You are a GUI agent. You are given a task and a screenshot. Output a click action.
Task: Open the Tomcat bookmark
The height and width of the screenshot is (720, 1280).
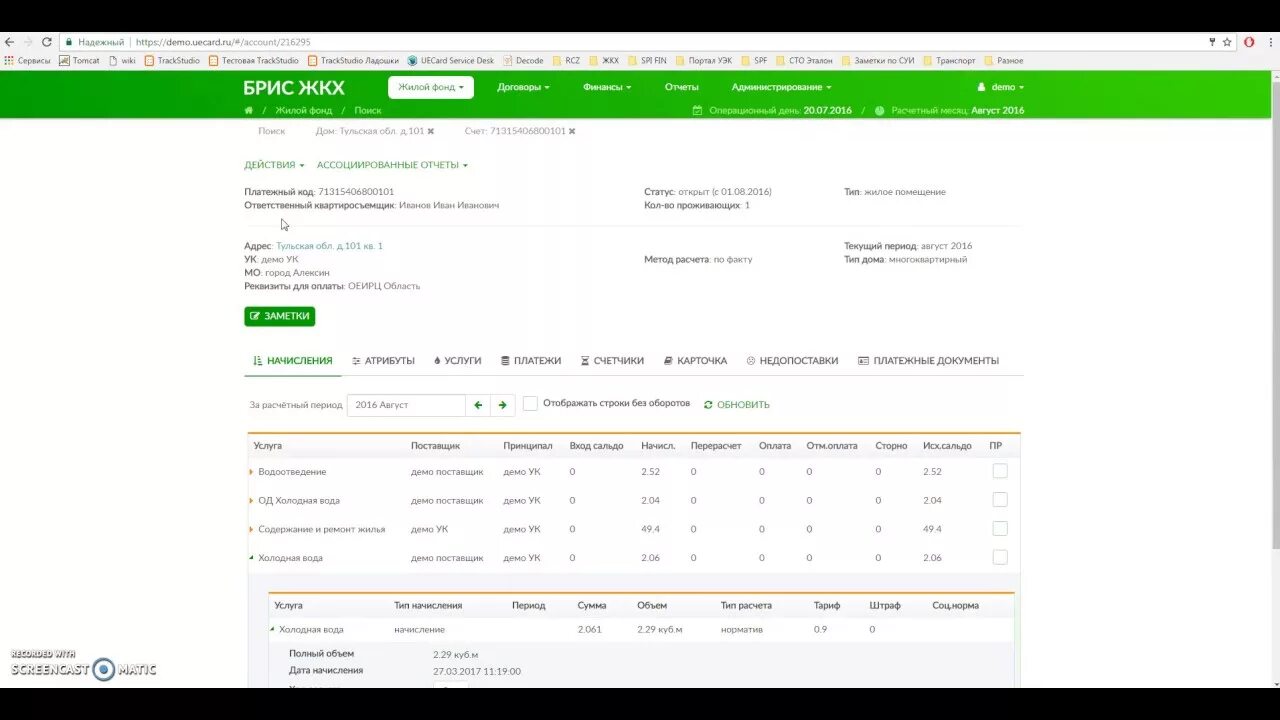pyautogui.click(x=80, y=60)
